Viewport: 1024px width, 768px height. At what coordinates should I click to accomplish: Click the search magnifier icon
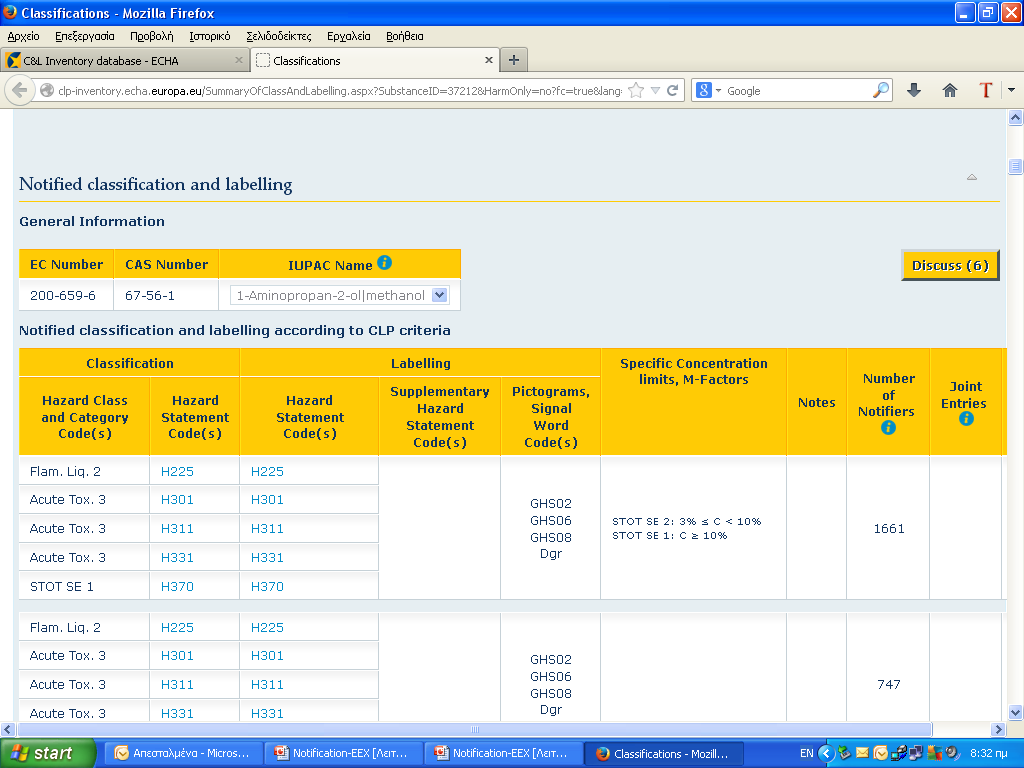[x=880, y=90]
